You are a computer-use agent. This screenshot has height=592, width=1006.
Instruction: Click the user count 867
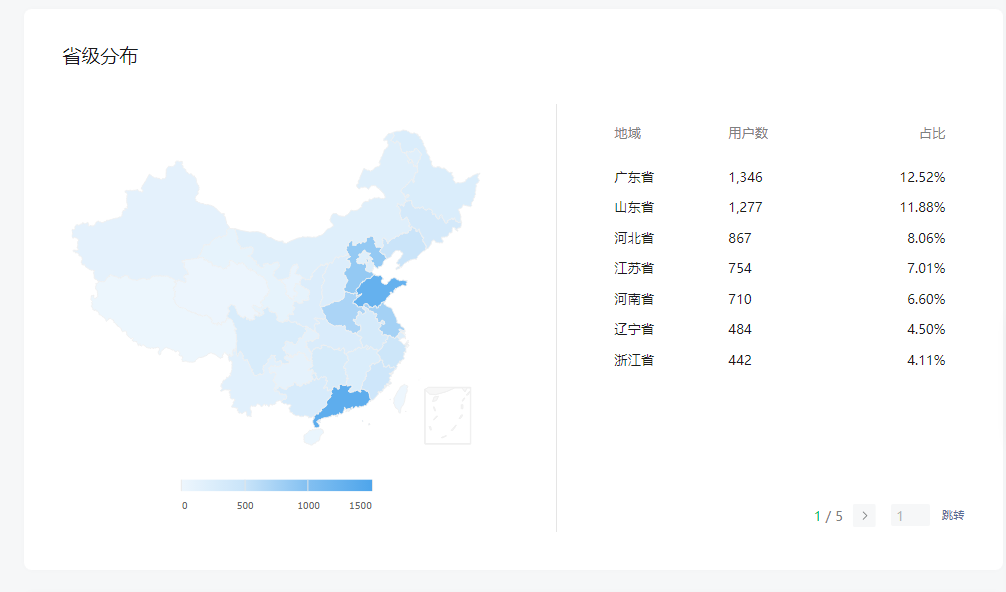(x=740, y=238)
